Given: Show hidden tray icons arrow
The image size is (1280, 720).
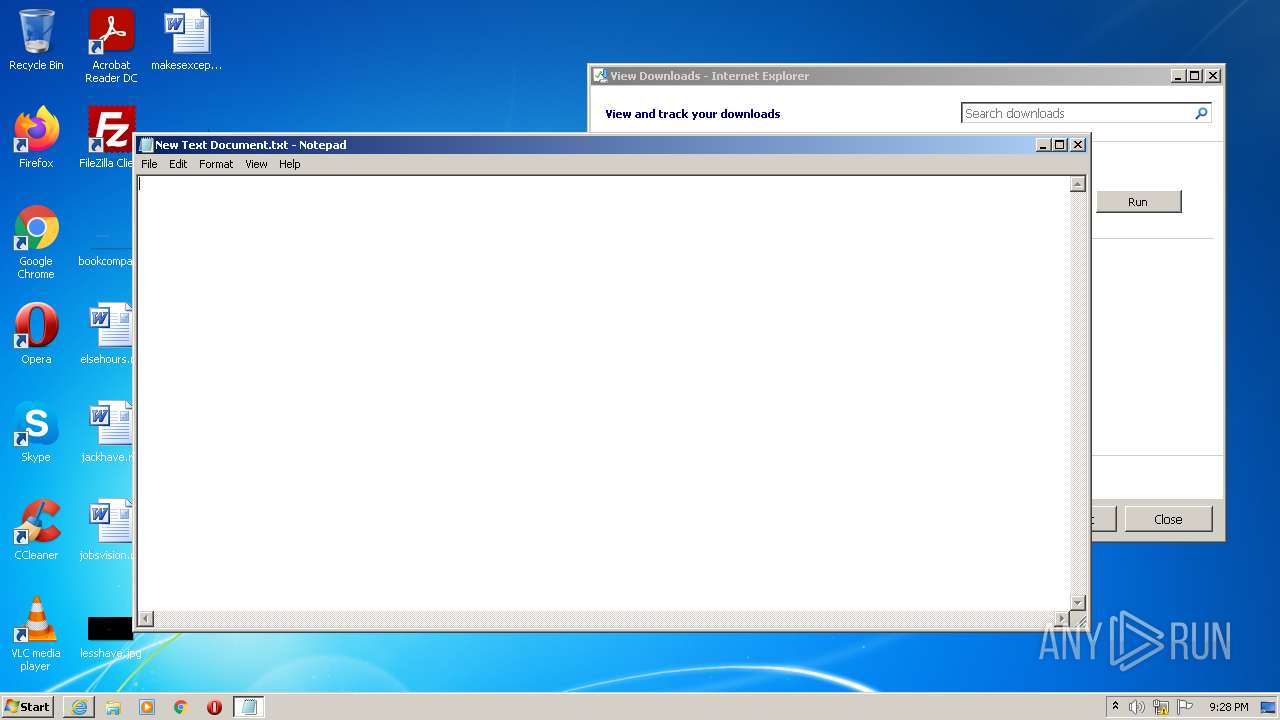Looking at the screenshot, I should [x=1116, y=706].
